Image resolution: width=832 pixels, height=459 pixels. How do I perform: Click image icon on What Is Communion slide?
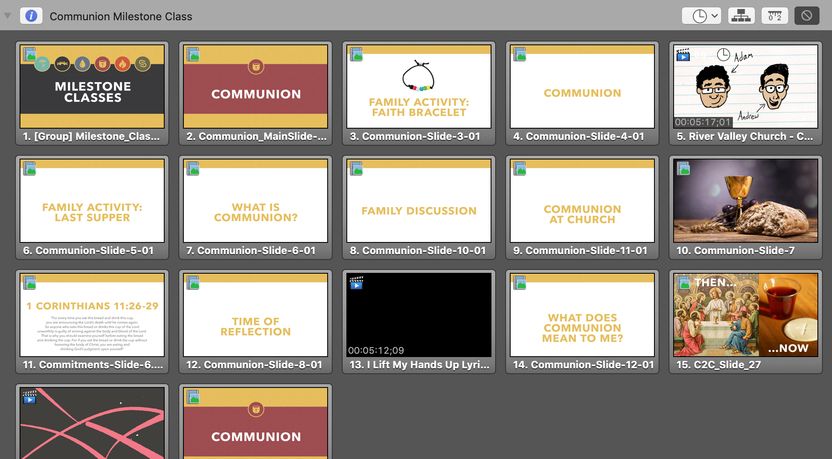193,168
